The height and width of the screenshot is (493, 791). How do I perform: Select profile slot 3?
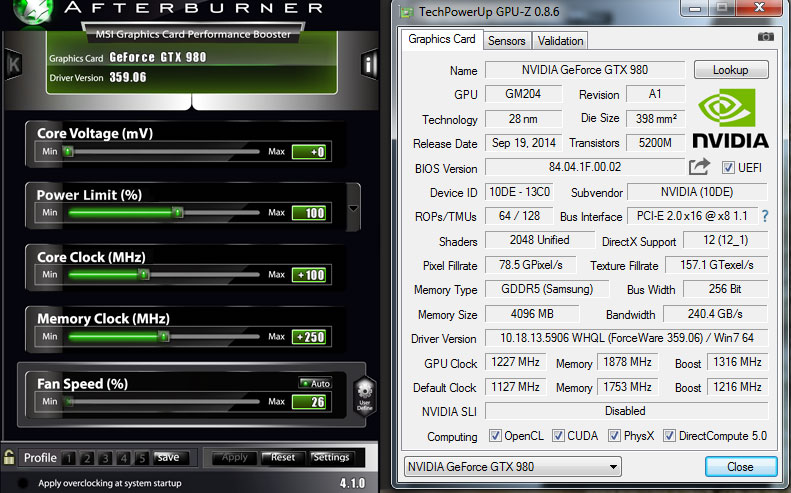pyautogui.click(x=105, y=458)
